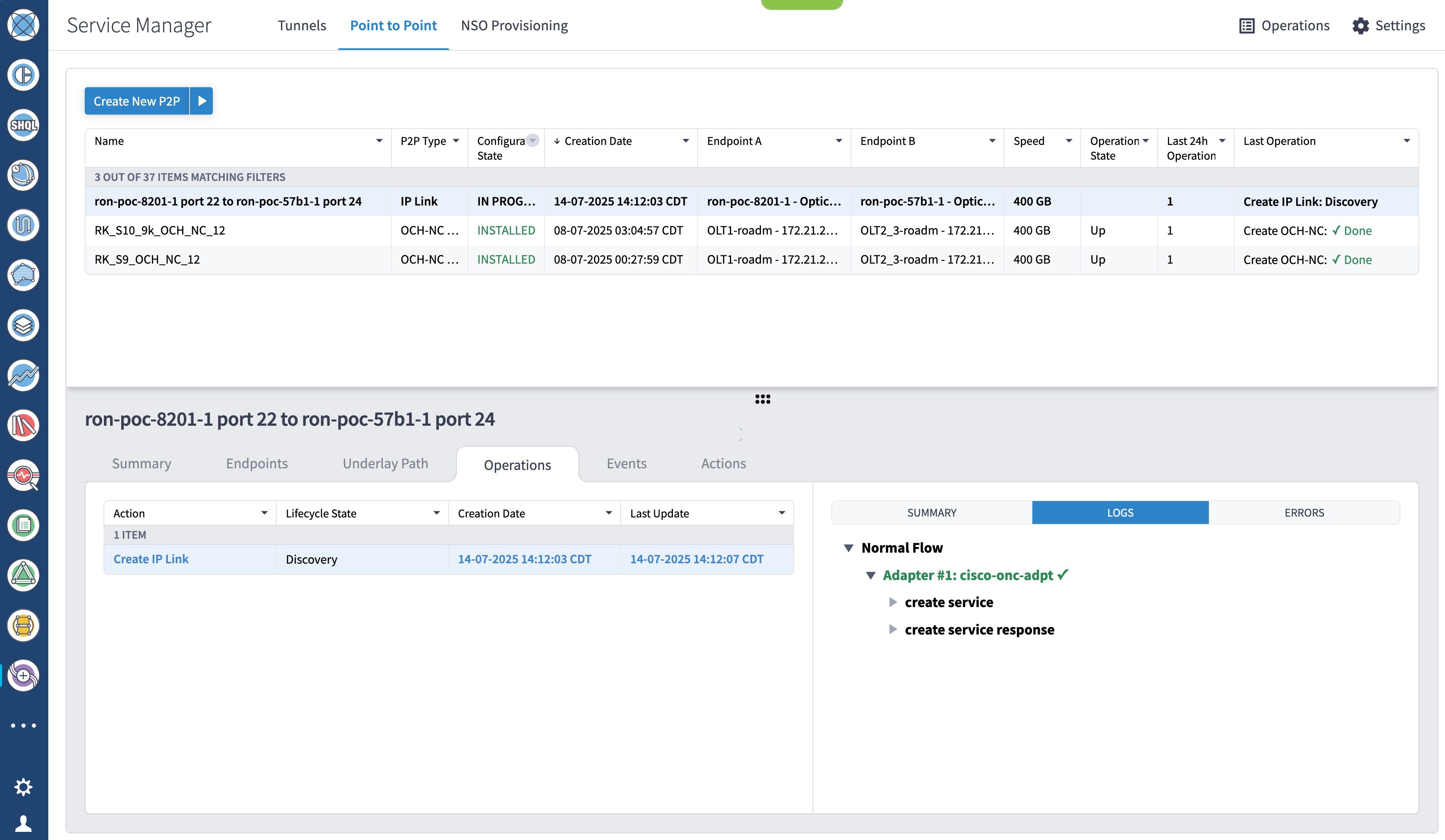Open the Create New P2P arrow dropdown
The width and height of the screenshot is (1445, 840).
[202, 101]
